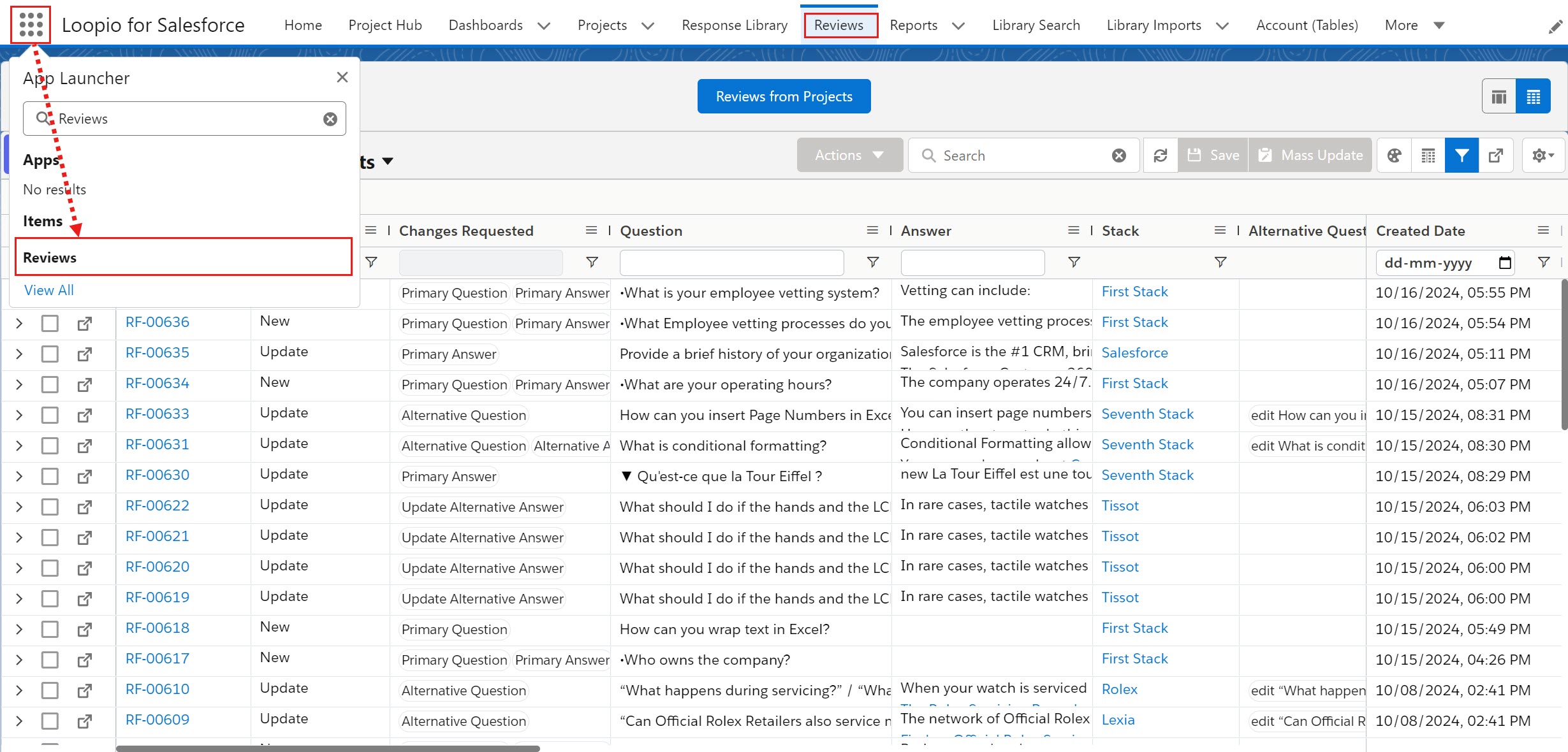Open Question column menu

pyautogui.click(x=872, y=230)
